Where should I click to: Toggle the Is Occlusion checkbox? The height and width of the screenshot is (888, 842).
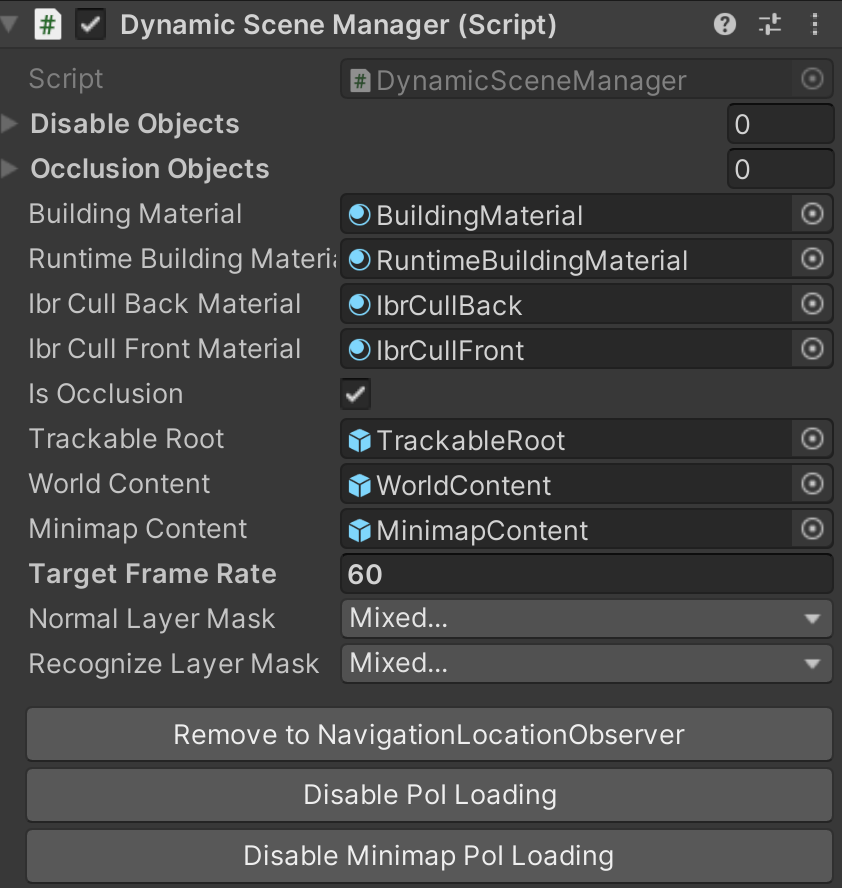point(356,394)
